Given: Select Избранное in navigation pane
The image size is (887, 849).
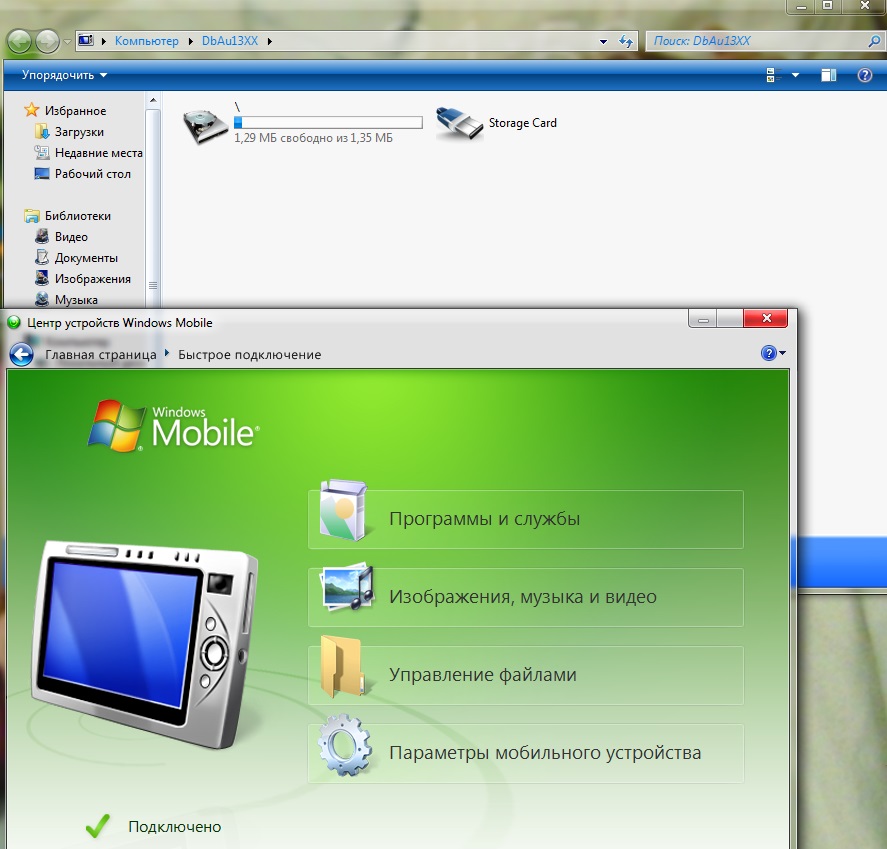Looking at the screenshot, I should (75, 110).
